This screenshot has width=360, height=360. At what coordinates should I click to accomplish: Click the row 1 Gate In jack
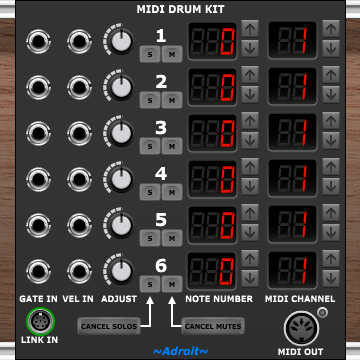pos(38,42)
